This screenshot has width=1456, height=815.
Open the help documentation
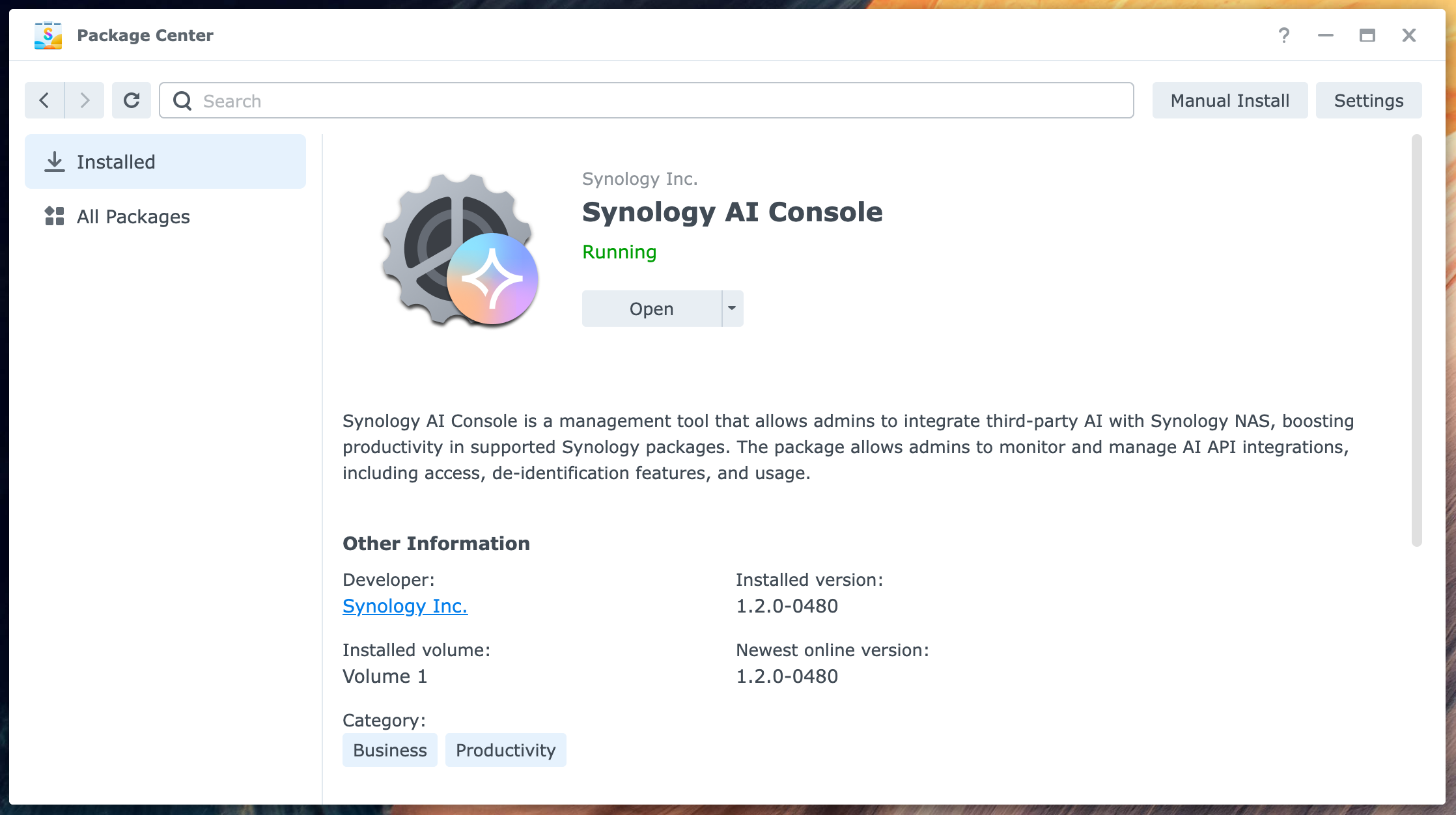pos(1284,35)
